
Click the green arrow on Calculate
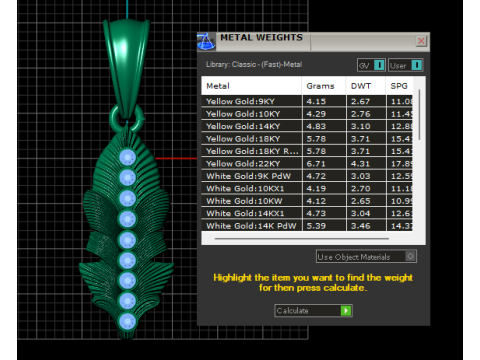coord(346,311)
